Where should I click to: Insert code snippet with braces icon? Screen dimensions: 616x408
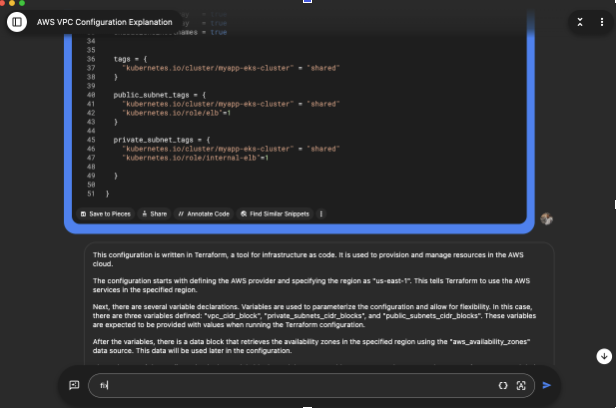point(502,385)
